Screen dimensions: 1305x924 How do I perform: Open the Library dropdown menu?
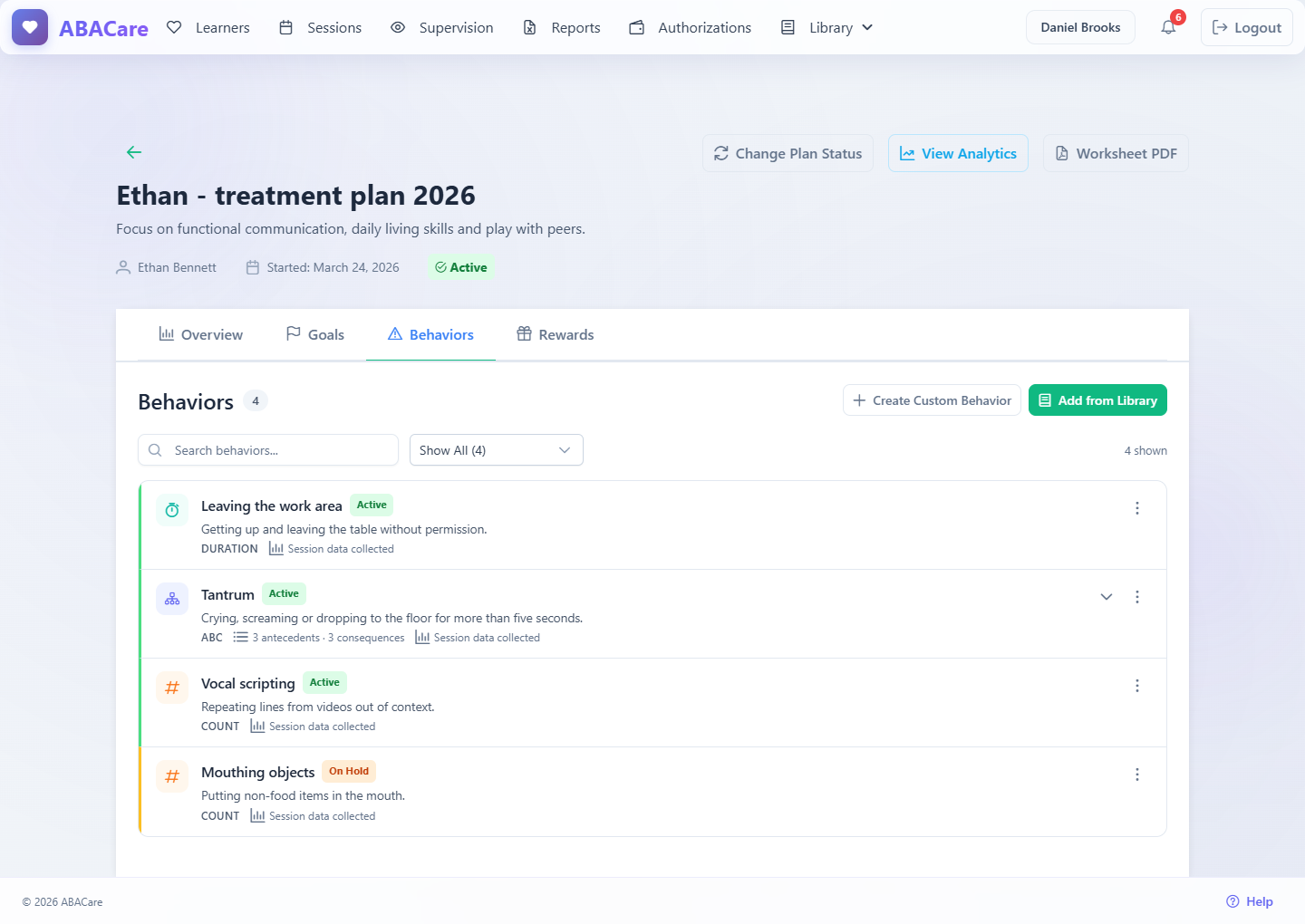(827, 27)
